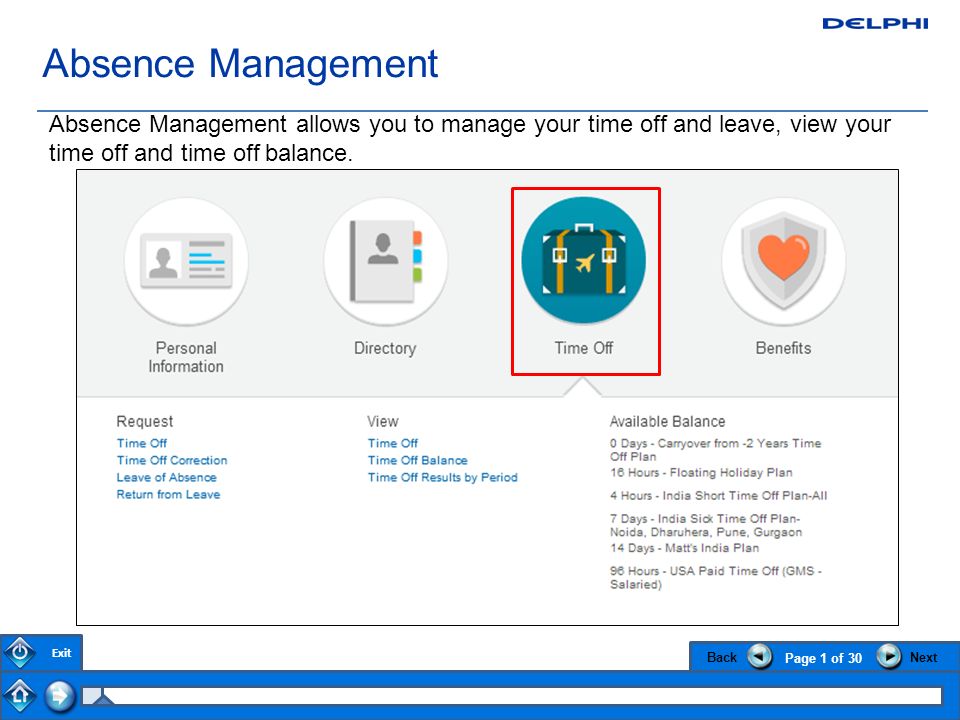The height and width of the screenshot is (720, 960).
Task: Open the Directory address book icon
Action: pyautogui.click(x=385, y=261)
